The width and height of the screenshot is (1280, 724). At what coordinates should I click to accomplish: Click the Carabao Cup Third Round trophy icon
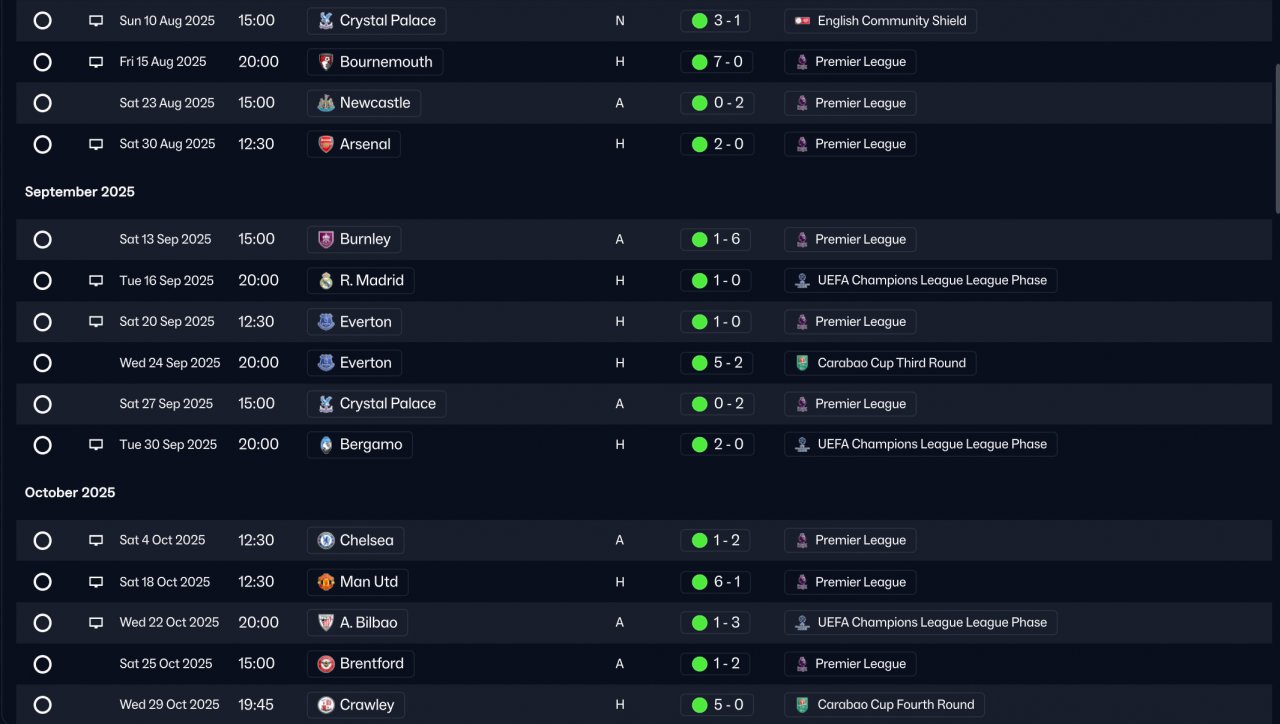click(802, 363)
